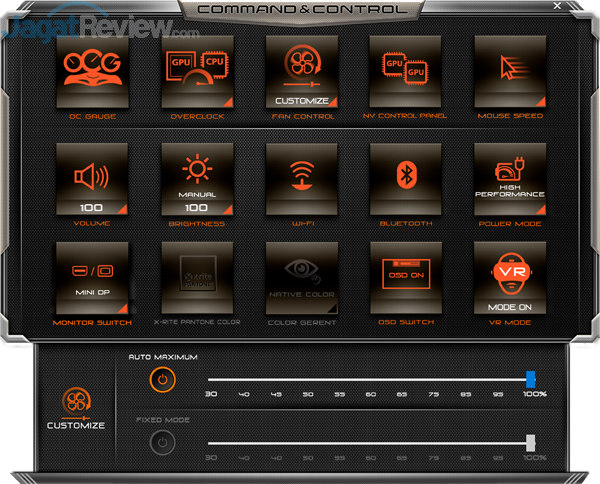Click the Fixed Mode slider handle

tap(531, 443)
